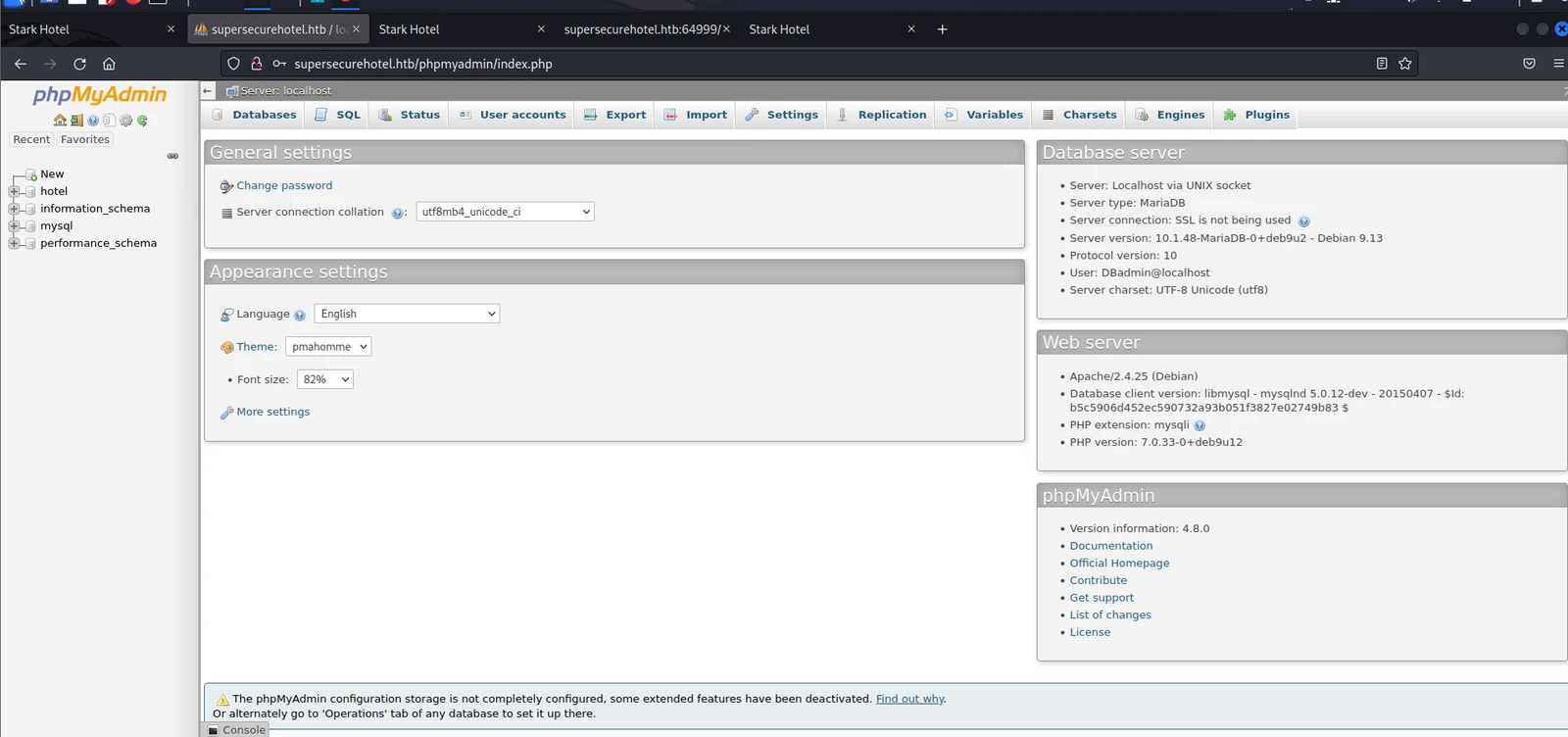This screenshot has height=737, width=1568.
Task: Click the More settings link
Action: (273, 413)
